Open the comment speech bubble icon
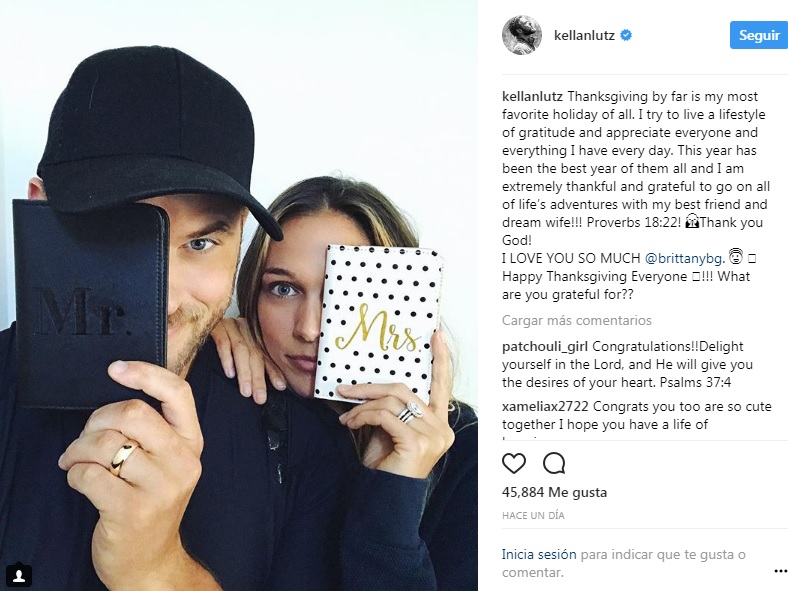 (x=554, y=463)
